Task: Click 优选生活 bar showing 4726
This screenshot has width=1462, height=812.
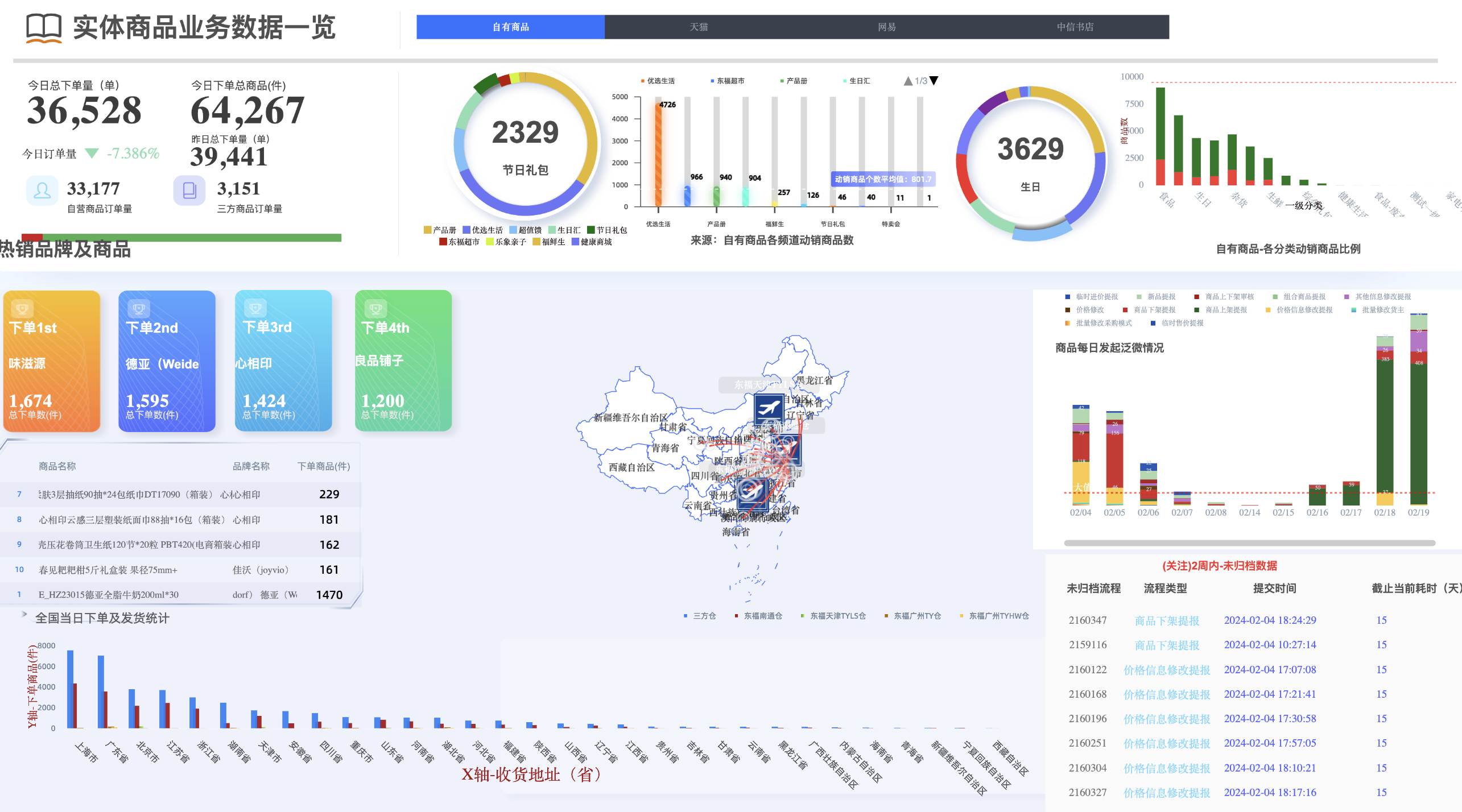Action: (x=658, y=154)
